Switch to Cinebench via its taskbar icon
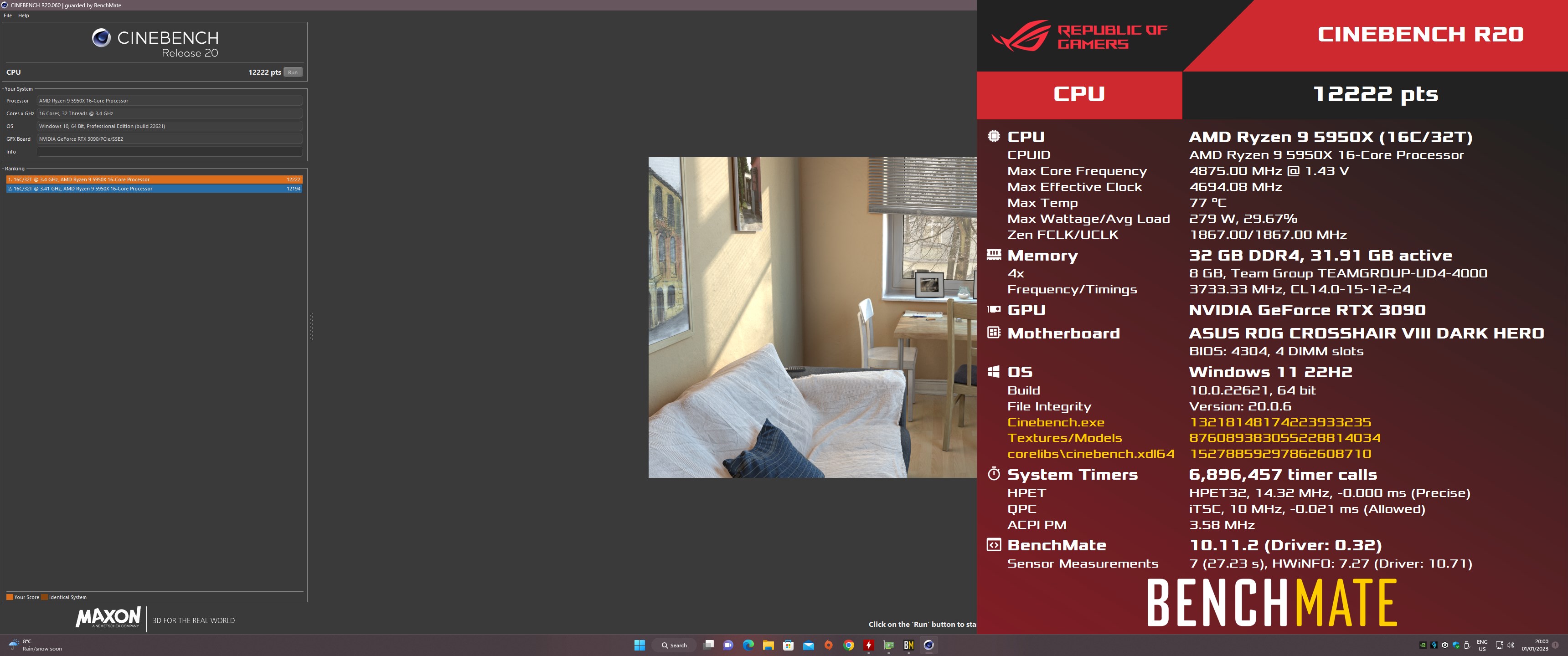This screenshot has height=656, width=1568. pos(929,645)
